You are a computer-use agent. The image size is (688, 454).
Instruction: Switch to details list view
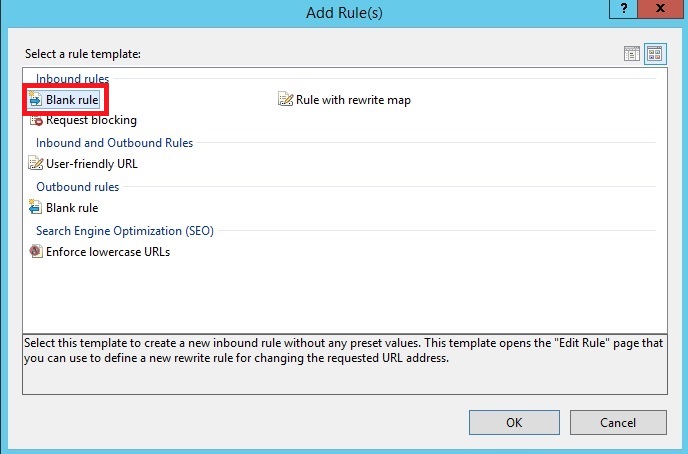tap(632, 54)
